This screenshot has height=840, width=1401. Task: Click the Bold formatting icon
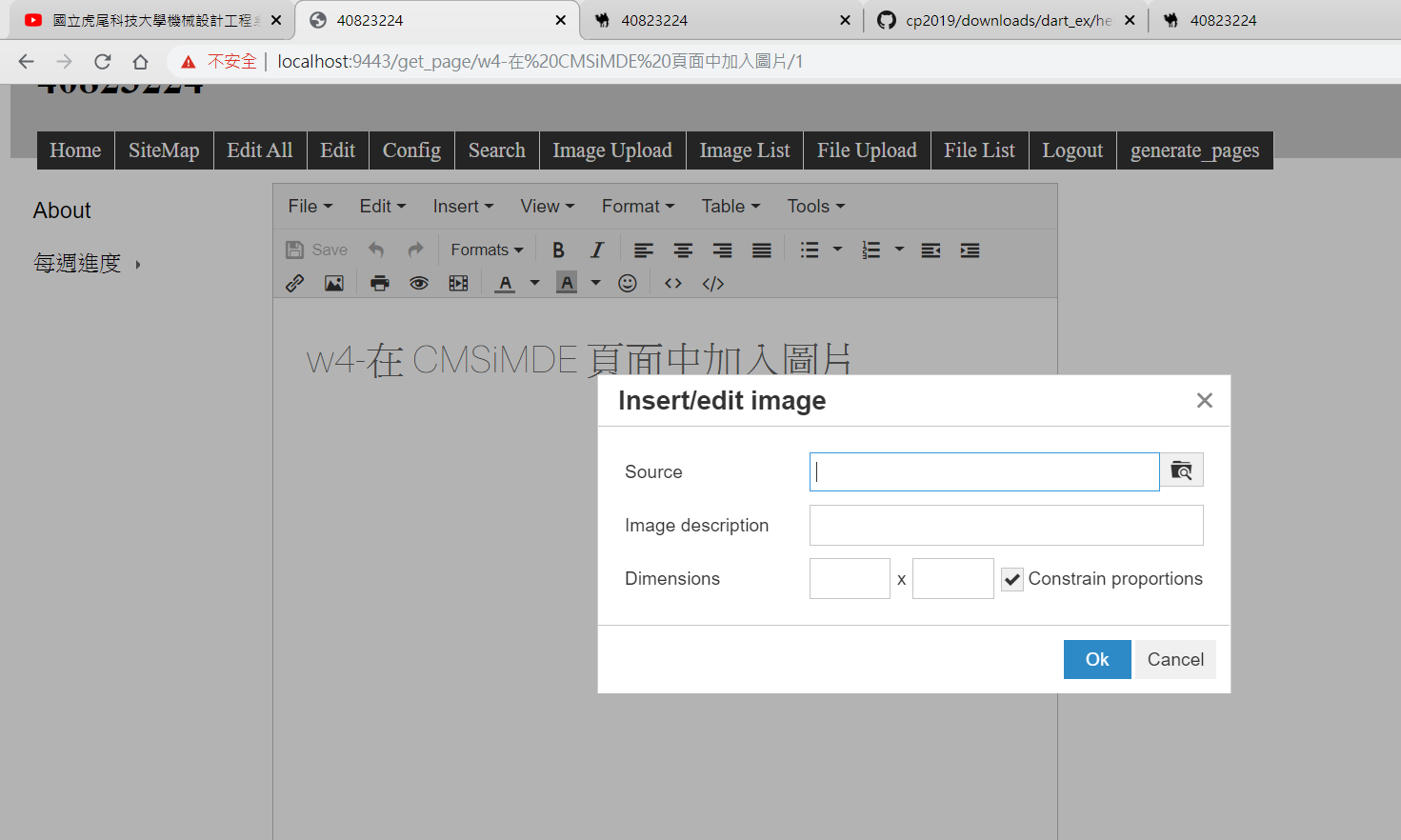[558, 250]
